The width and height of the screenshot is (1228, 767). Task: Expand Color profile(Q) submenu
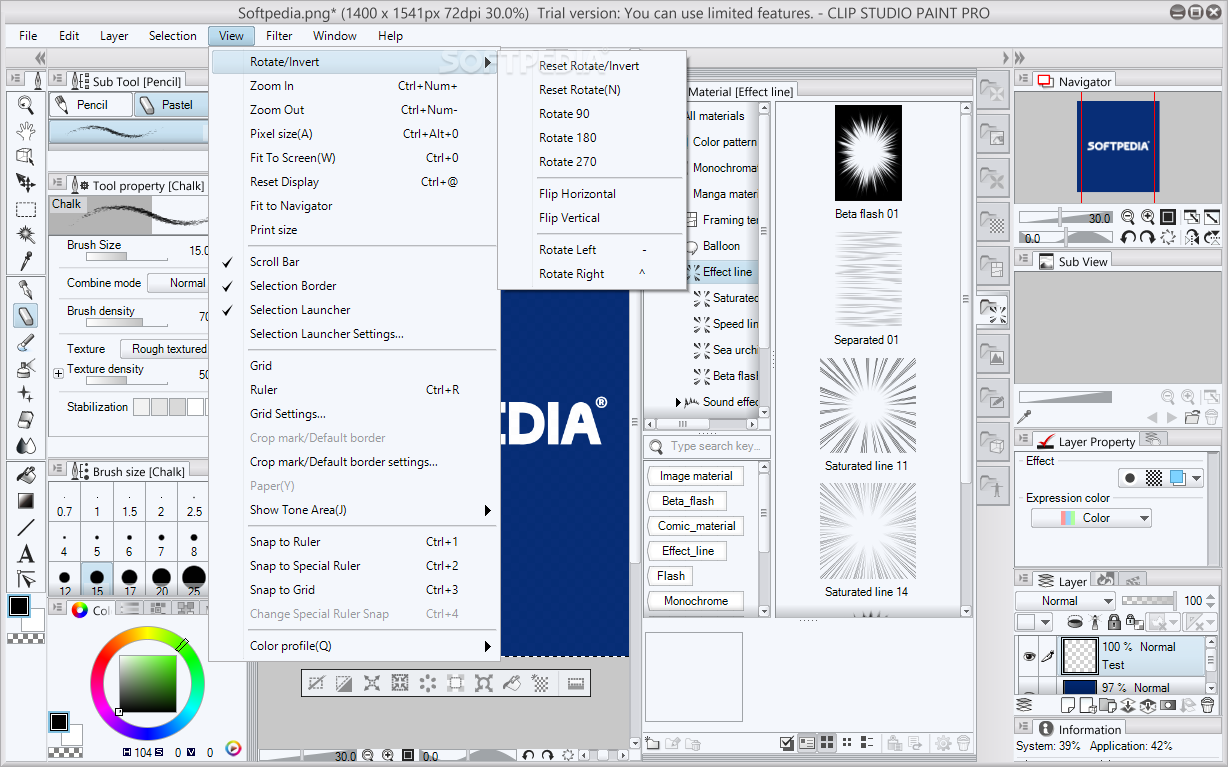tap(488, 646)
